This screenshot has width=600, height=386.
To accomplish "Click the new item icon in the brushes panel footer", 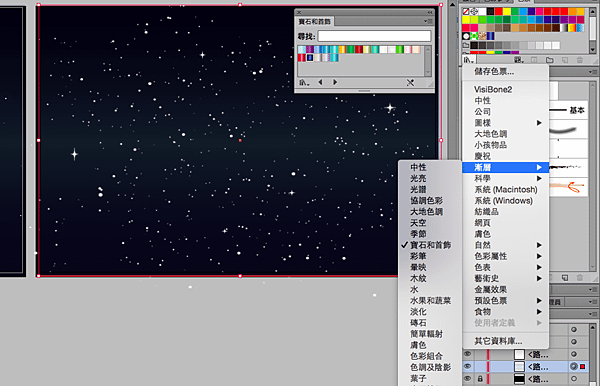I will point(565,277).
